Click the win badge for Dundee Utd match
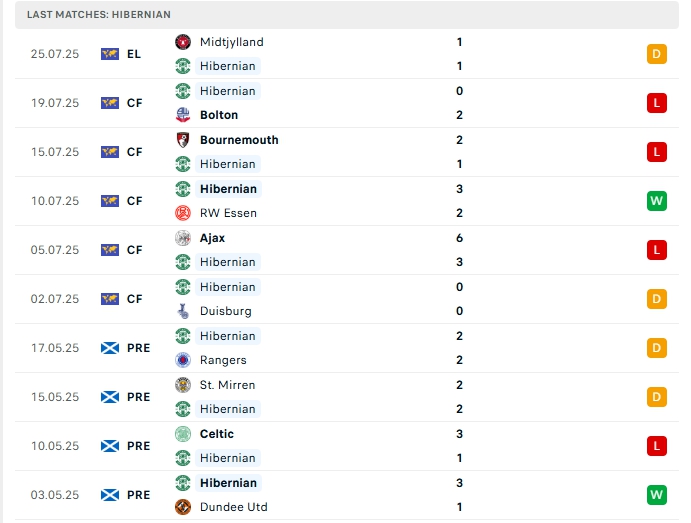This screenshot has width=691, height=523. click(x=657, y=495)
